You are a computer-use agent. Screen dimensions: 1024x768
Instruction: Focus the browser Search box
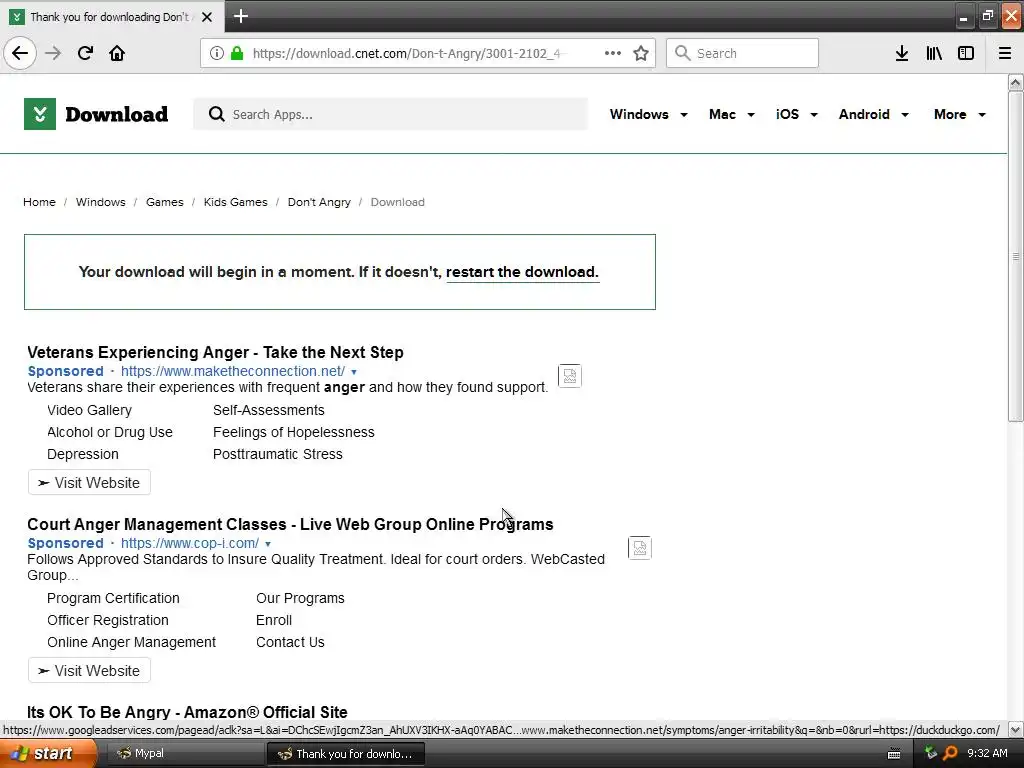point(742,53)
